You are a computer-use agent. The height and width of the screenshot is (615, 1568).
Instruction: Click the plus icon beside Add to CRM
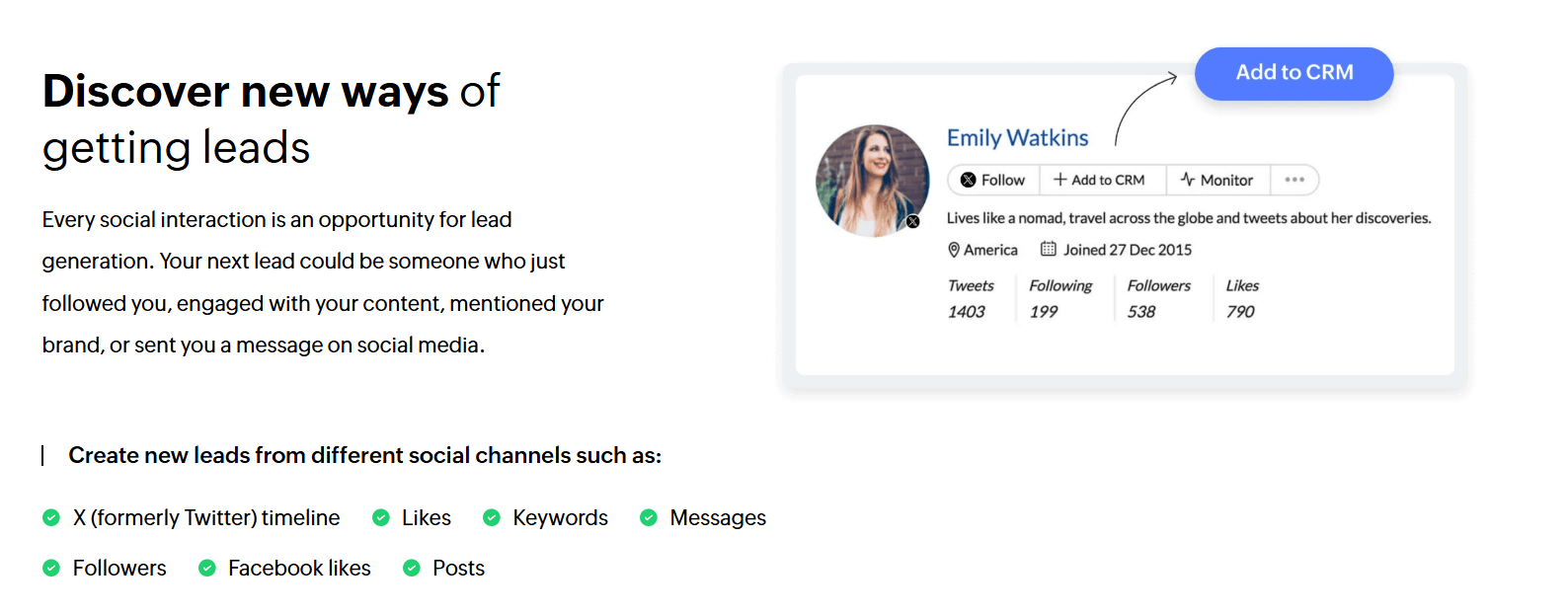click(1059, 180)
